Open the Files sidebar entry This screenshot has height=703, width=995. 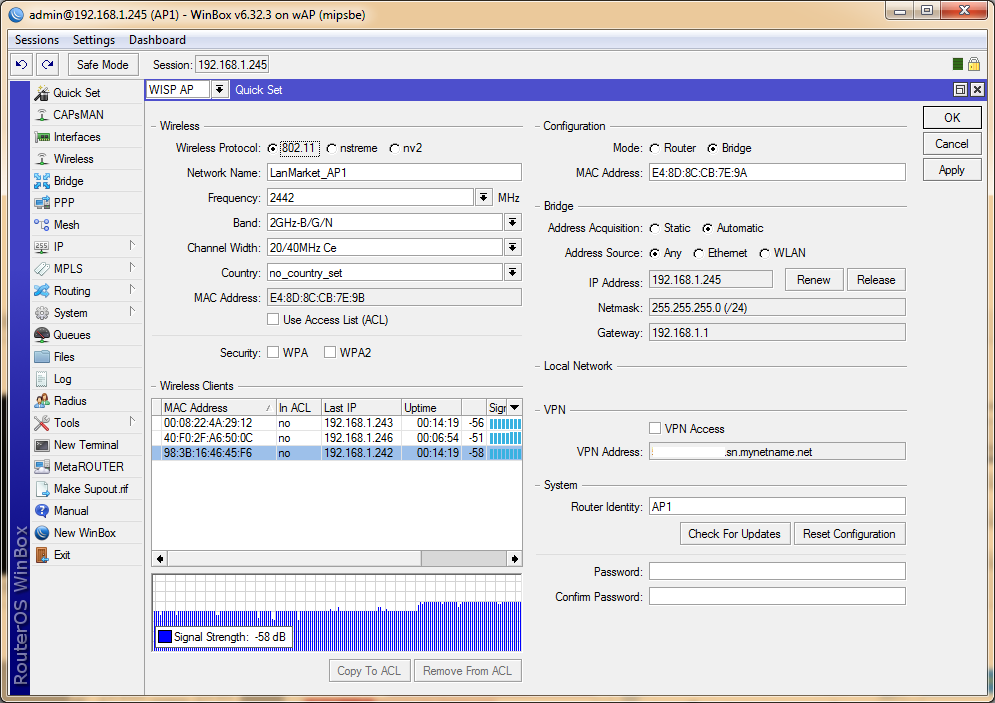click(64, 357)
